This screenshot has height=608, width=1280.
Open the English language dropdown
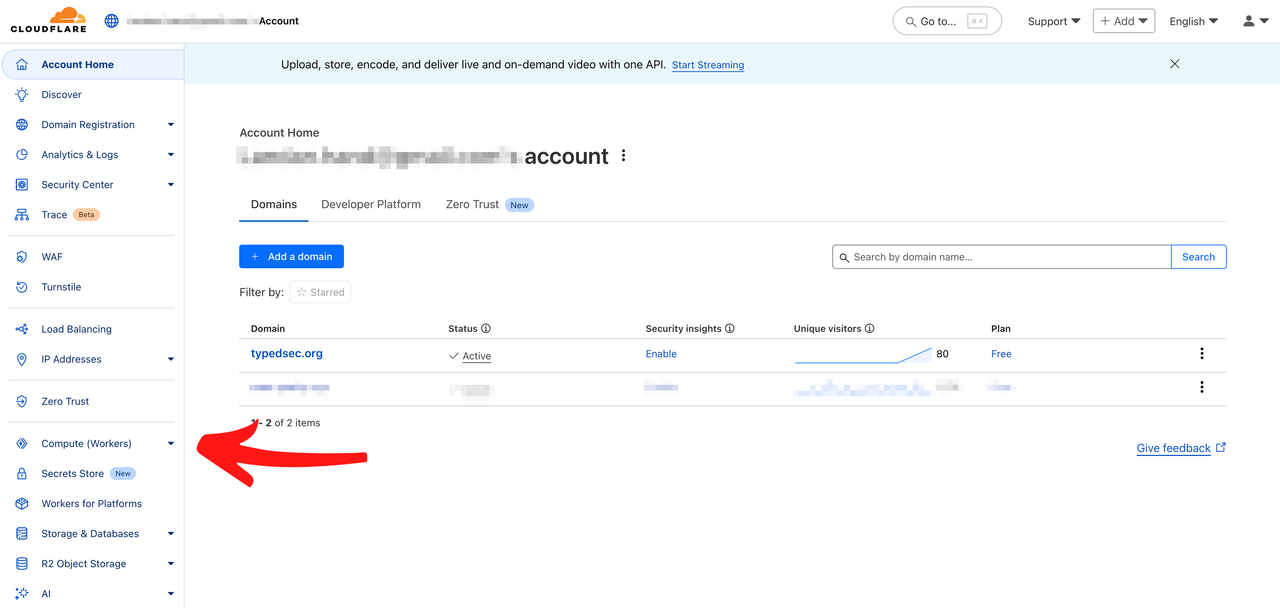(1194, 21)
